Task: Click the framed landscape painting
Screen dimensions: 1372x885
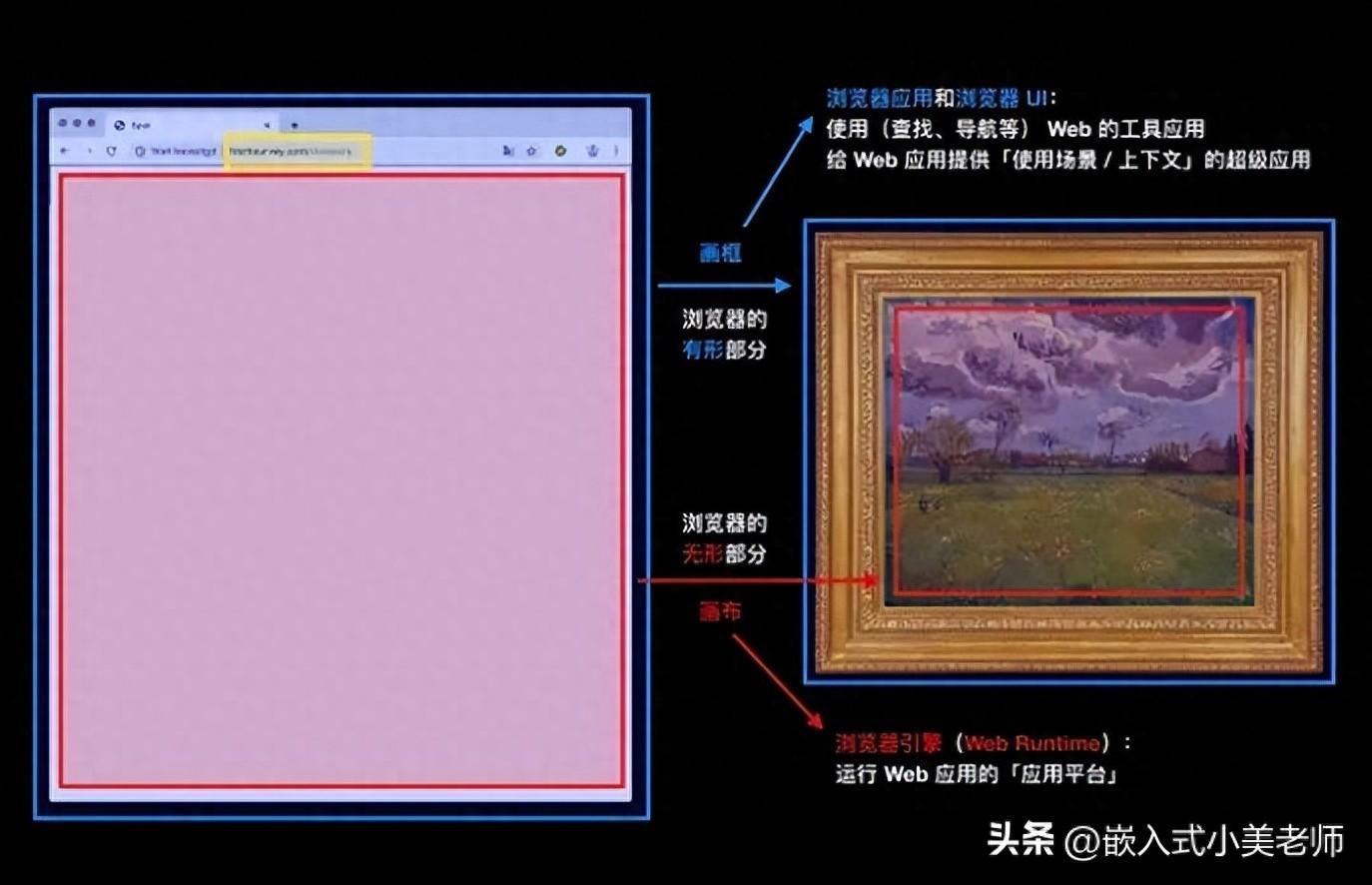Action: point(1069,451)
